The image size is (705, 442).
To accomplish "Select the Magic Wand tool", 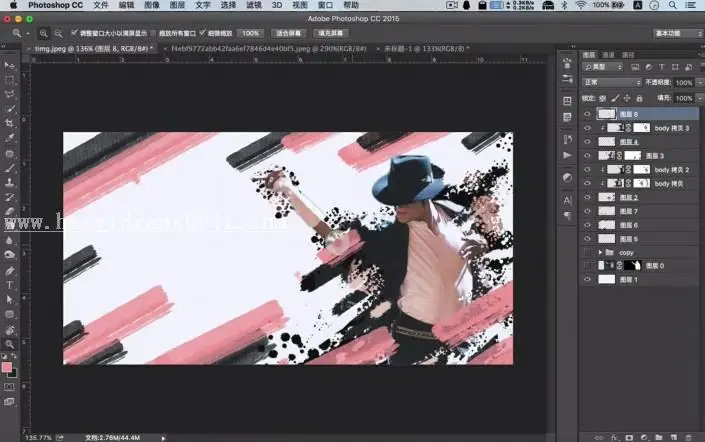I will [9, 109].
